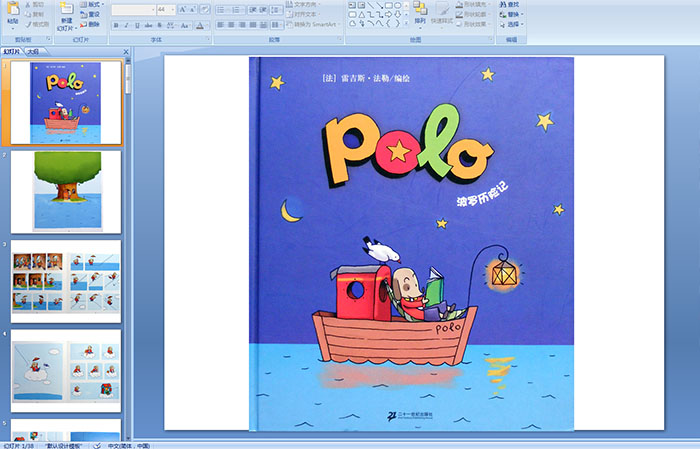This screenshot has width=700, height=449.
Task: Open the Font group dialog launcher
Action: tap(208, 39)
